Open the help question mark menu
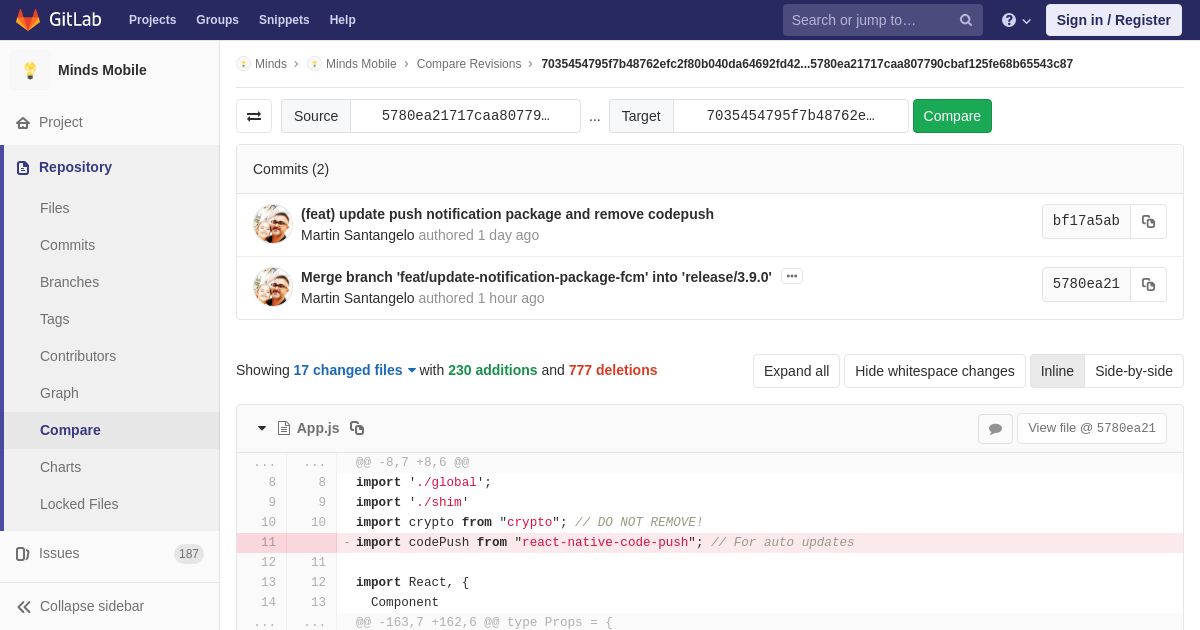The width and height of the screenshot is (1200, 630). (x=1016, y=20)
